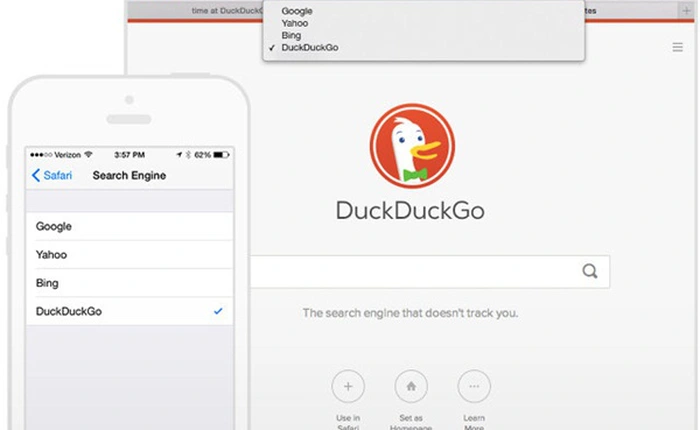This screenshot has width=700, height=430.
Task: Choose checked DuckDuckGo entry in the dropdown menu
Action: pos(310,47)
